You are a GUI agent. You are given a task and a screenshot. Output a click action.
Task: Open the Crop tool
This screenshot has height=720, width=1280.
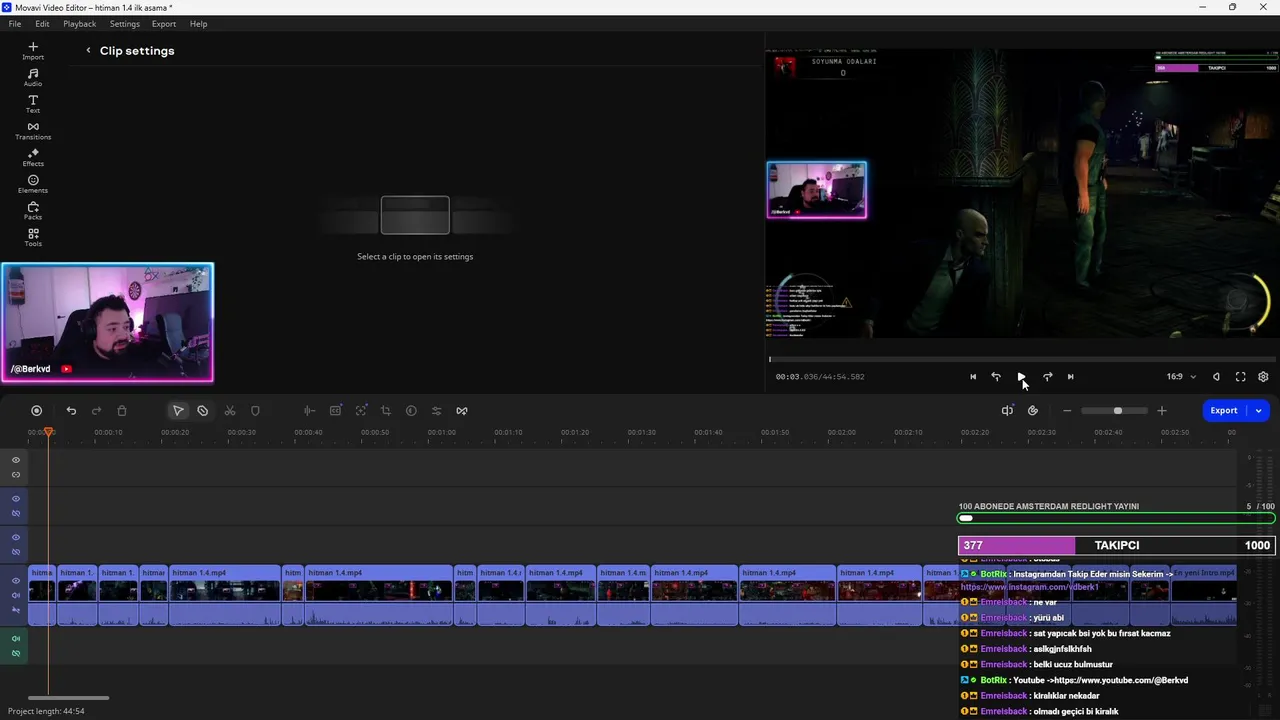(386, 411)
